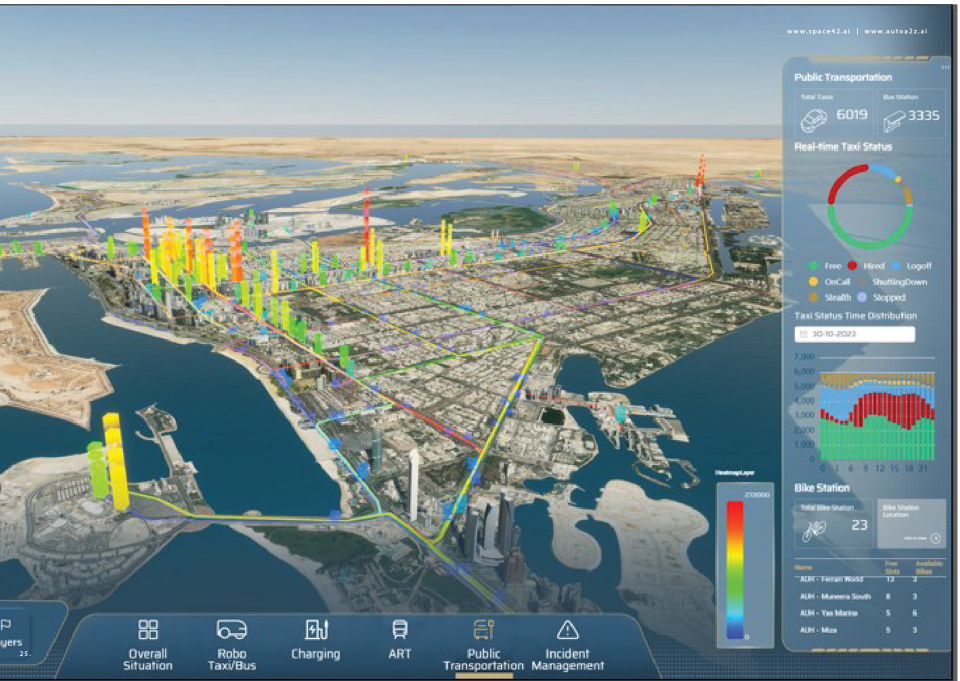Toggle the Free taxi status legend
The width and height of the screenshot is (960, 681).
tap(825, 266)
